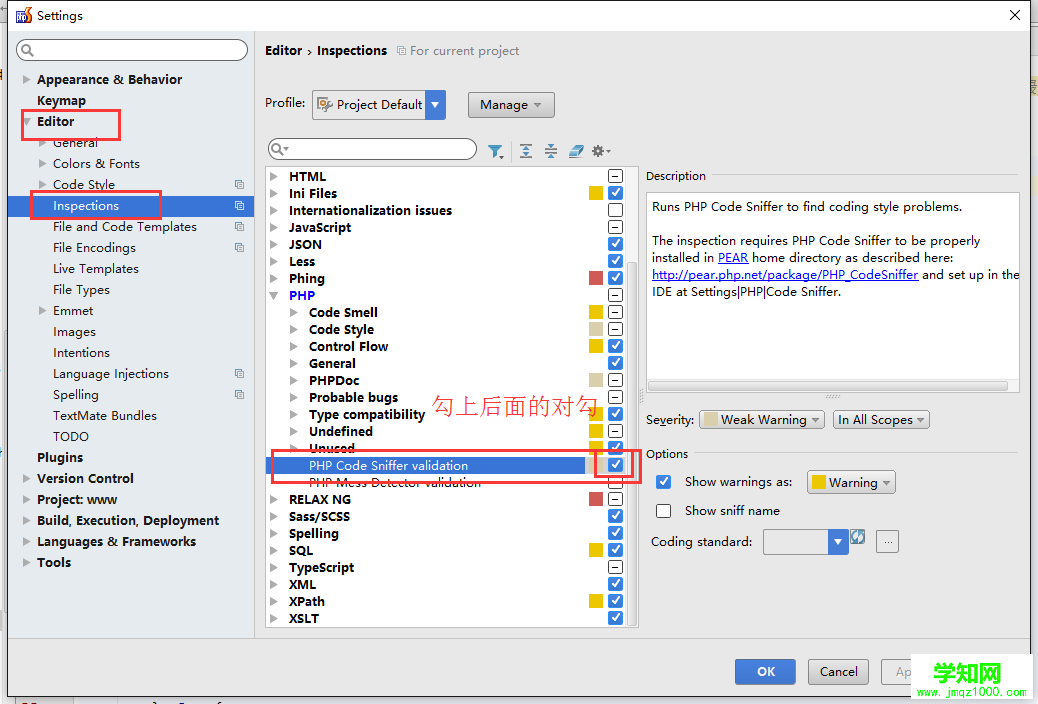1038x704 pixels.
Task: Open the In All Scopes dropdown
Action: coord(881,419)
